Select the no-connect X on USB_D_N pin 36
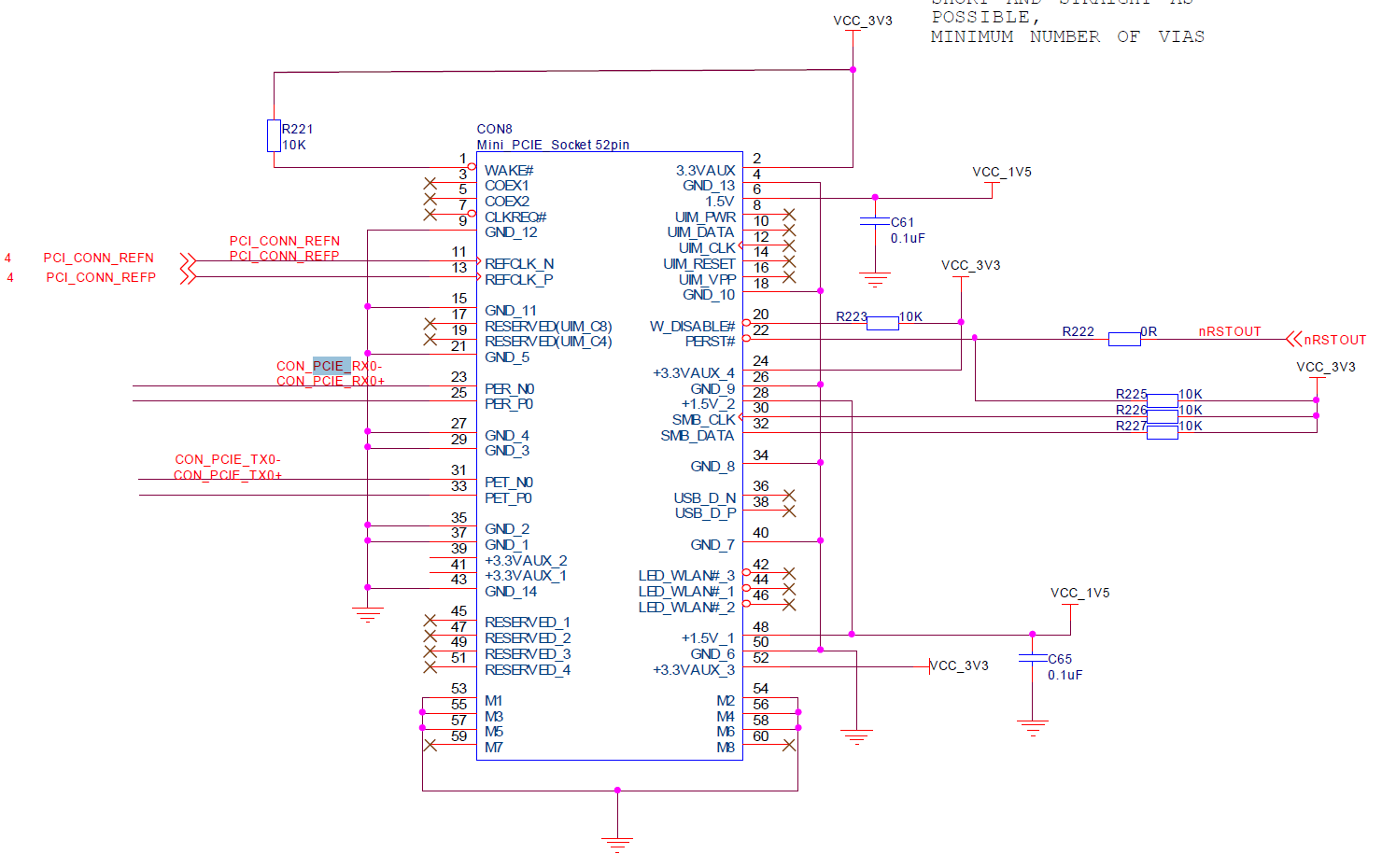1382x868 pixels. point(789,496)
